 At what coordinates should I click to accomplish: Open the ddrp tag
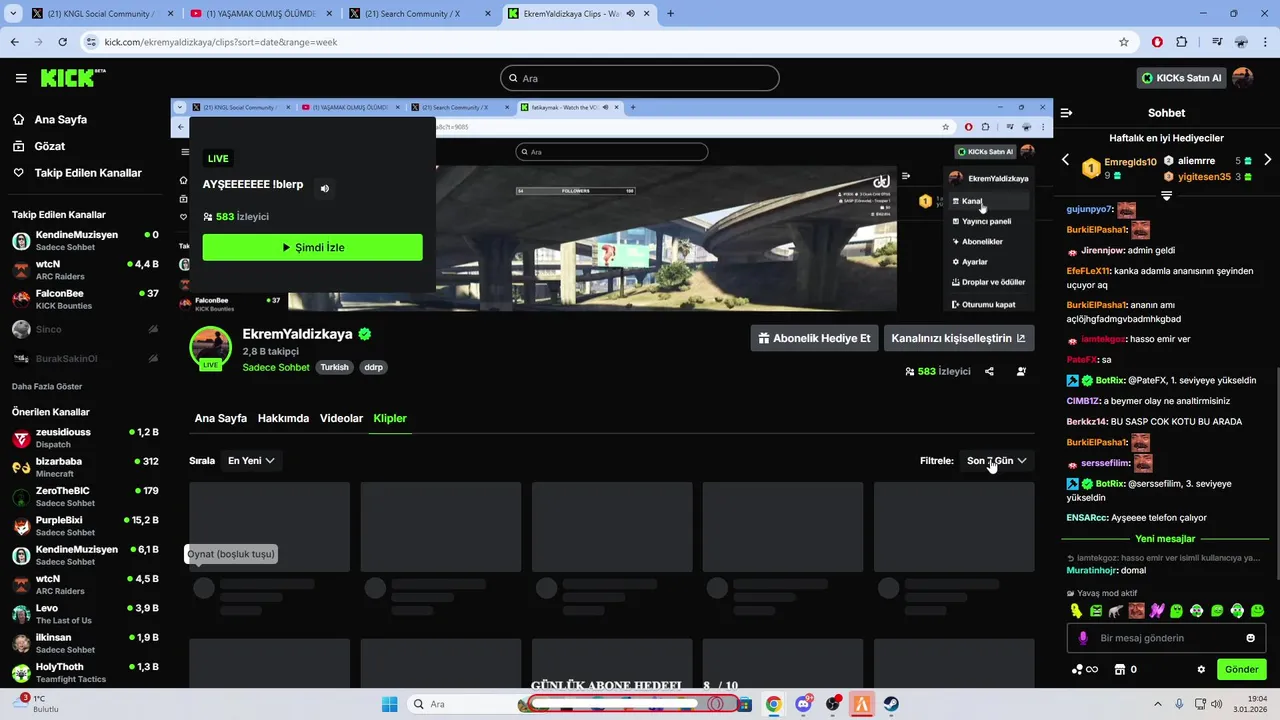[x=373, y=367]
